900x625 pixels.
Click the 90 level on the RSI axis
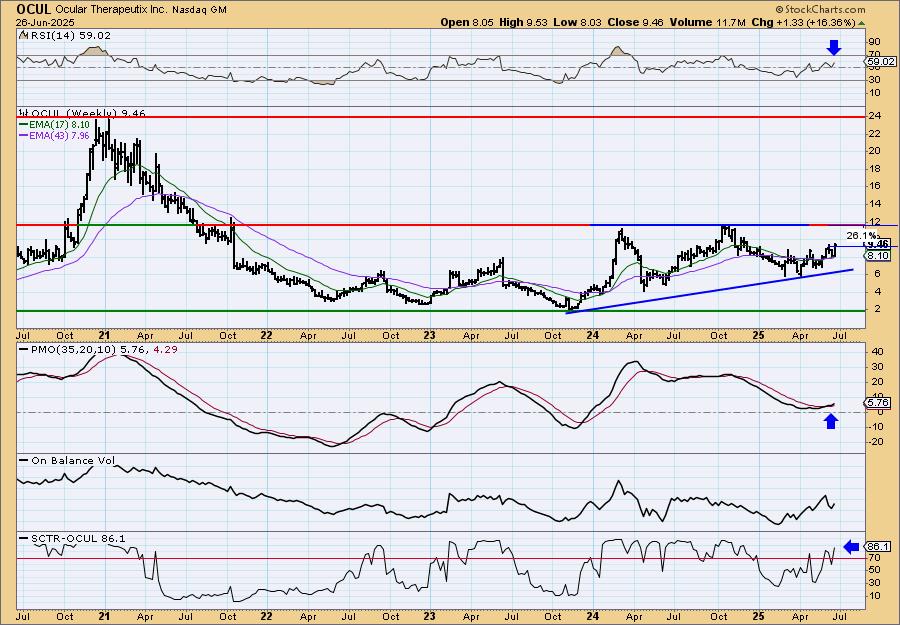875,43
